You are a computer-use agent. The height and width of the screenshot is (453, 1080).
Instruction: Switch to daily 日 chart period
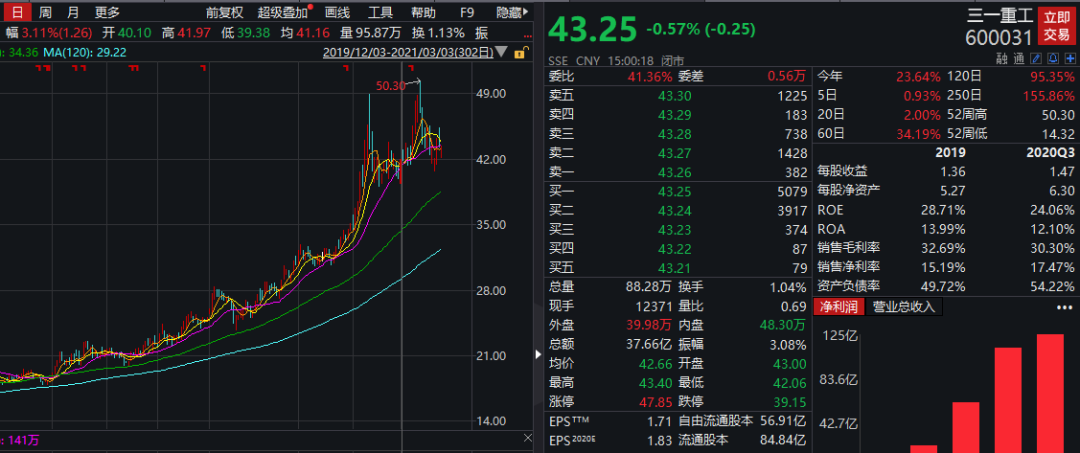click(18, 12)
